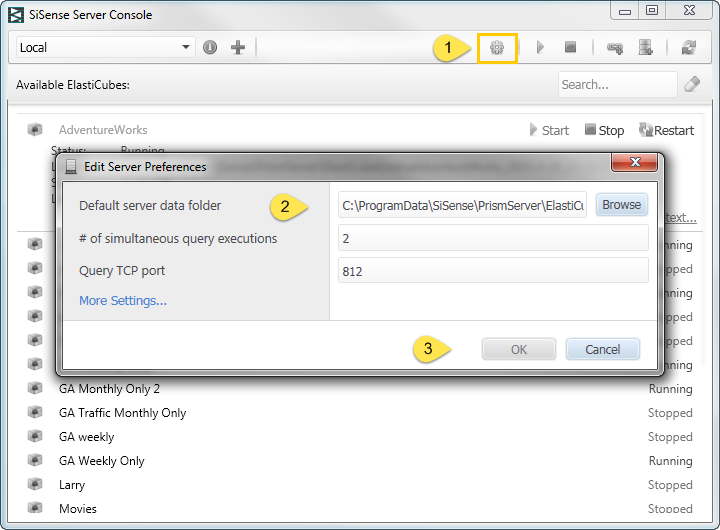Click the add-server database icon in toolbar

coord(646,47)
